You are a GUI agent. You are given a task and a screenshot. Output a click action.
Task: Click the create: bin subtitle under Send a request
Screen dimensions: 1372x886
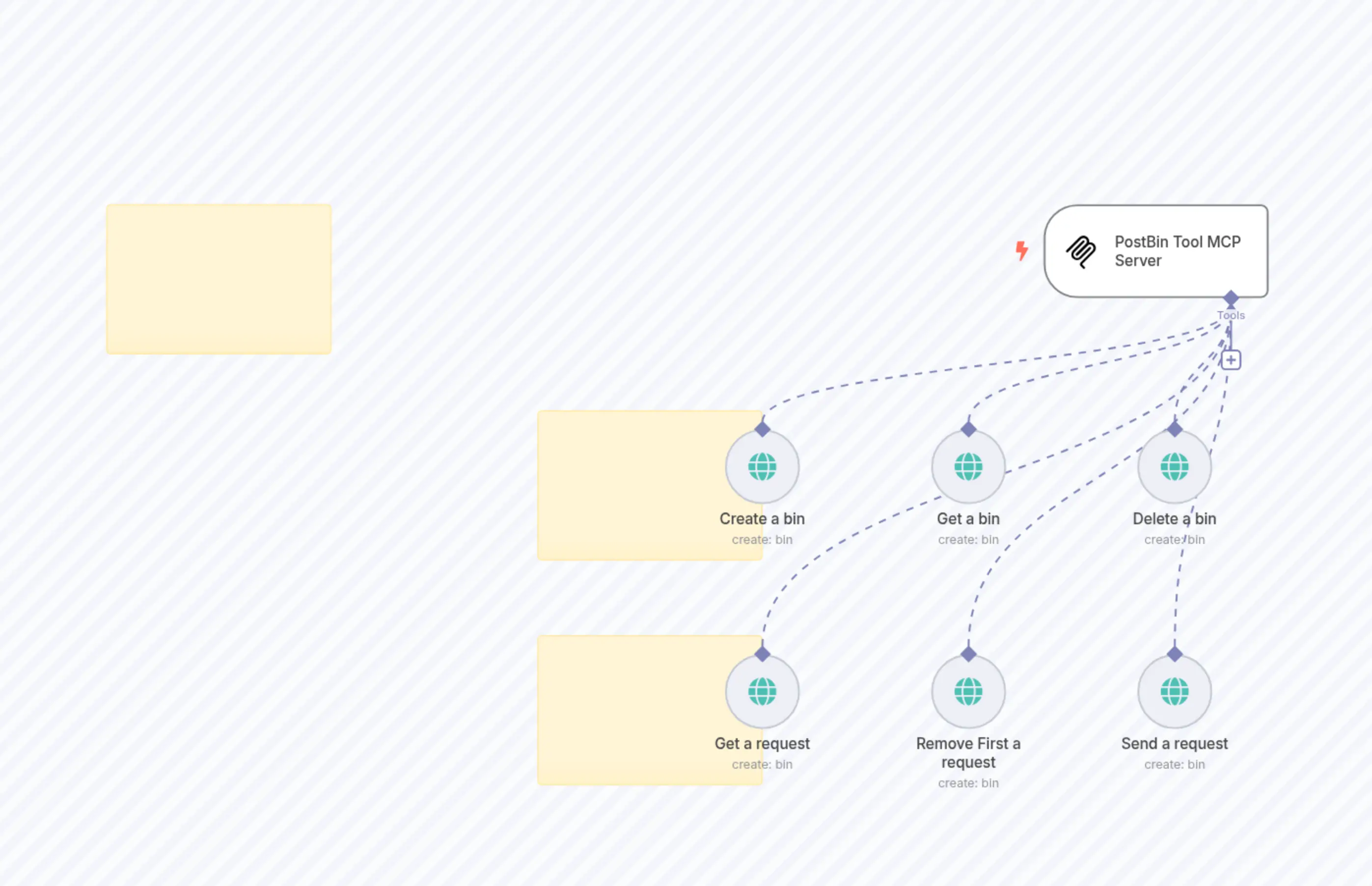point(1174,764)
